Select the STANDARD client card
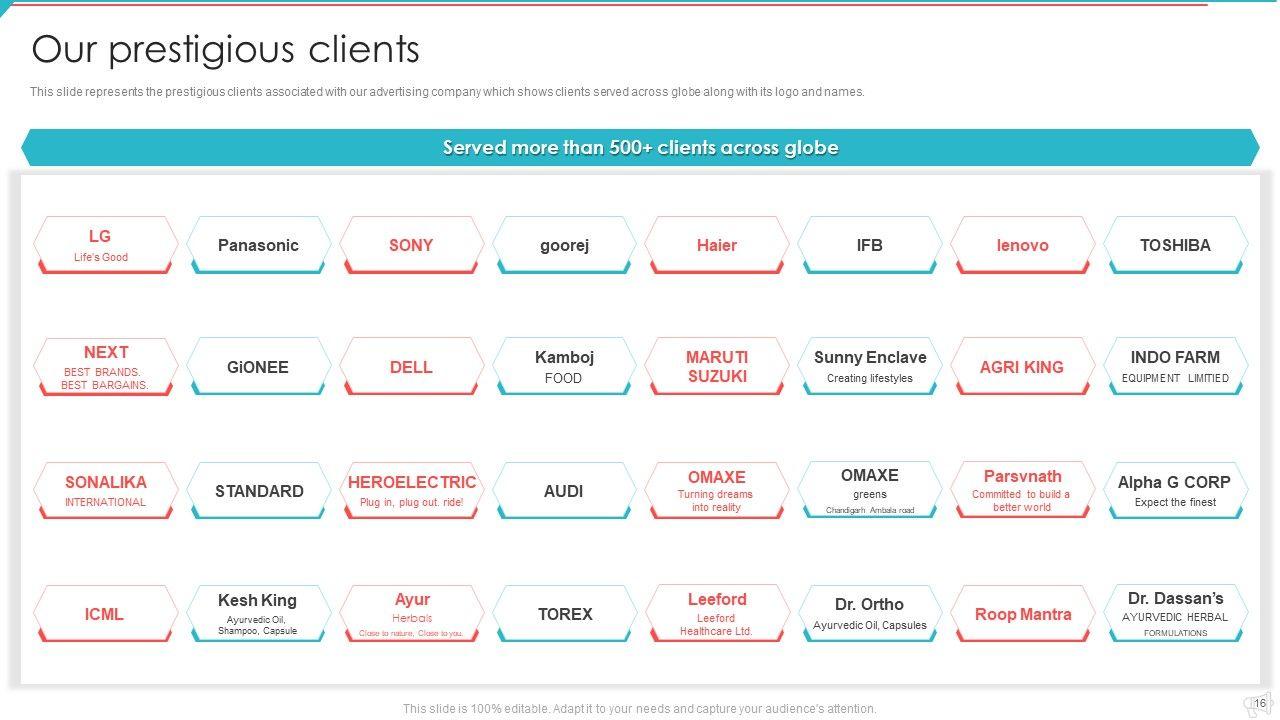 [259, 491]
